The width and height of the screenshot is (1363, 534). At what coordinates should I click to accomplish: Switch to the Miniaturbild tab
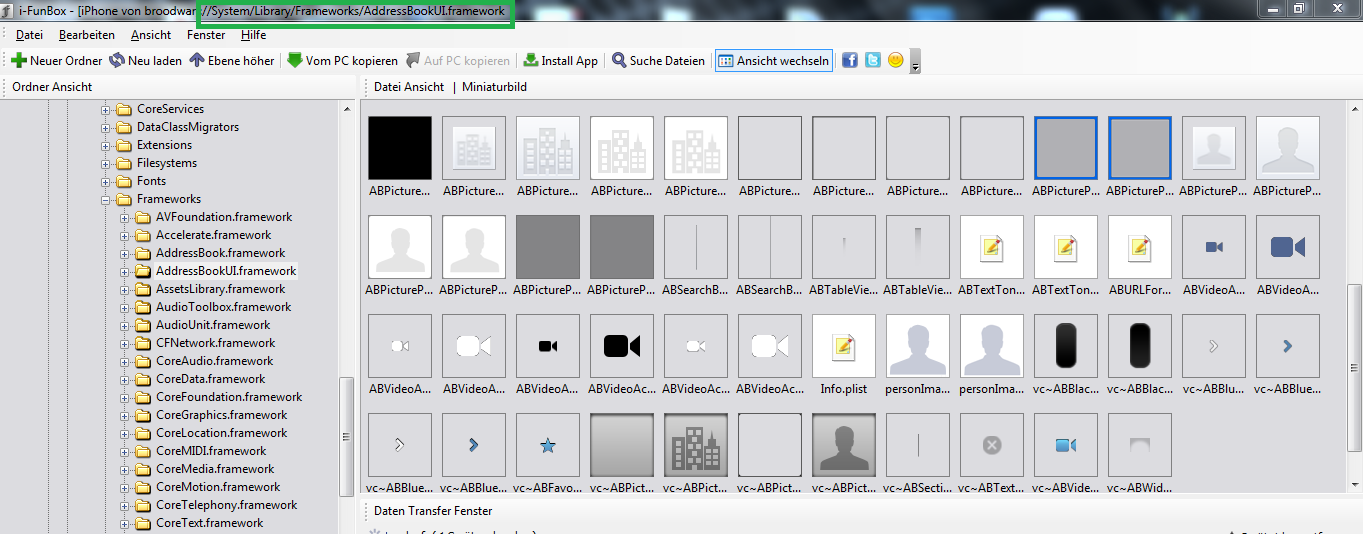click(494, 87)
